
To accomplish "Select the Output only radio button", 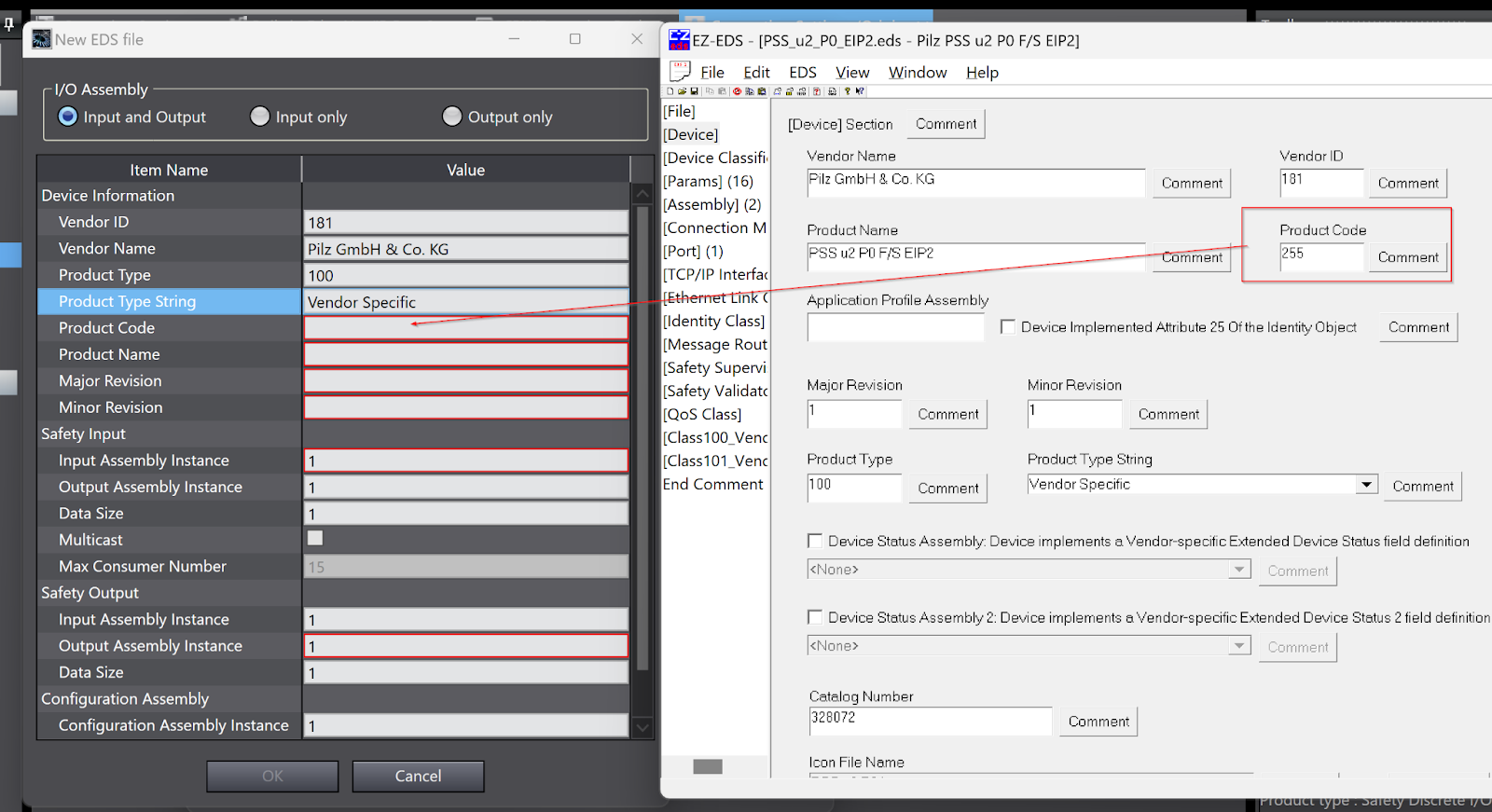I will [x=452, y=117].
